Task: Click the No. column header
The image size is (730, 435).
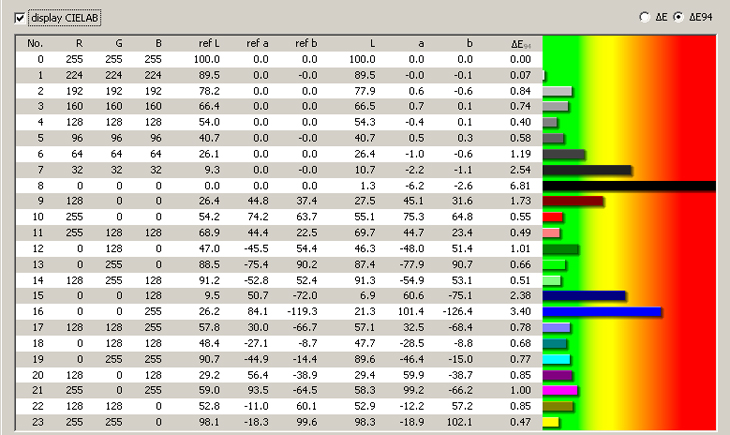Action: [x=35, y=43]
